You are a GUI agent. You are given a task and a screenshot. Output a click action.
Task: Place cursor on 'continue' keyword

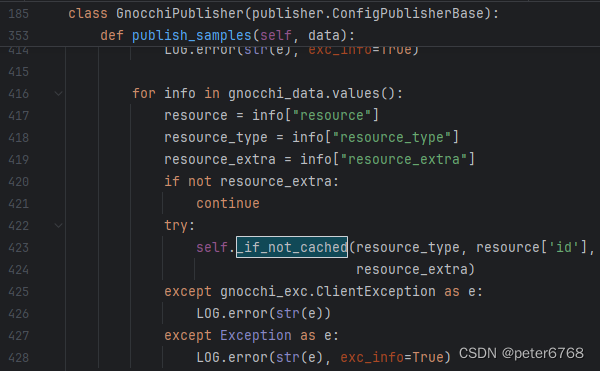tap(228, 203)
